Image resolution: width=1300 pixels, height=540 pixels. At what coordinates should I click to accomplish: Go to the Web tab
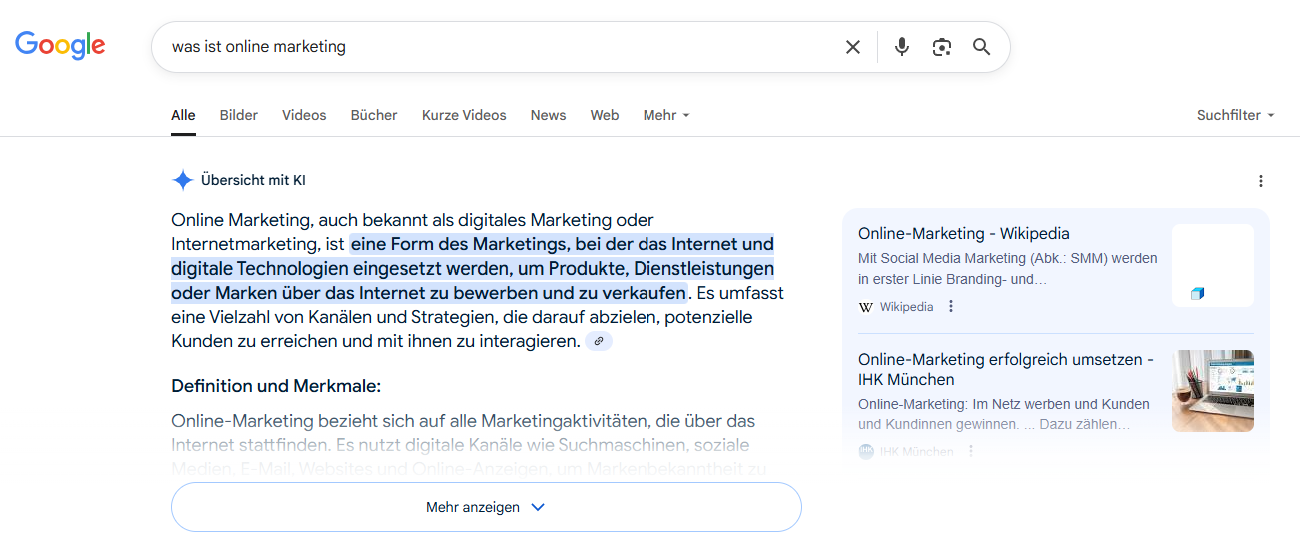point(605,115)
